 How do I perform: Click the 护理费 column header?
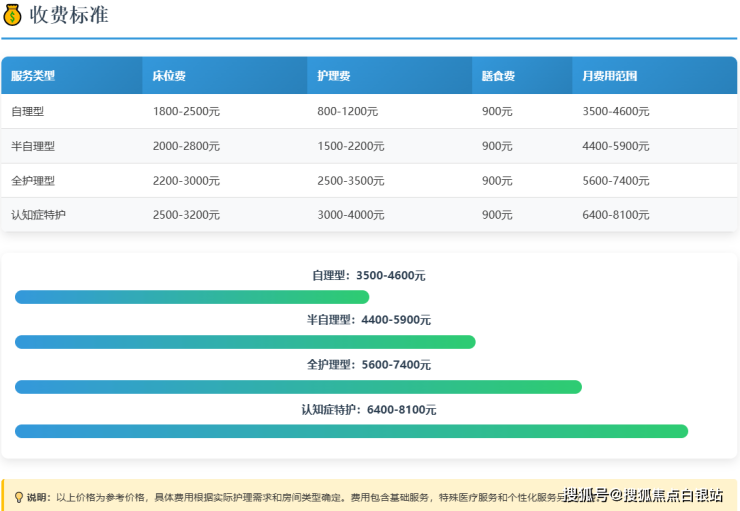(x=334, y=76)
